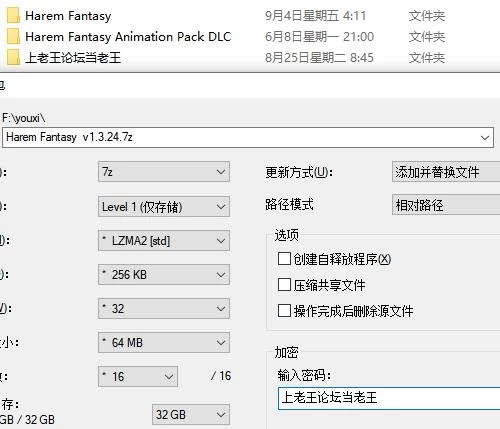The image size is (500, 429).
Task: Select 'Harem Fantasy Animation Pack DLC' folder name
Action: 128,37
